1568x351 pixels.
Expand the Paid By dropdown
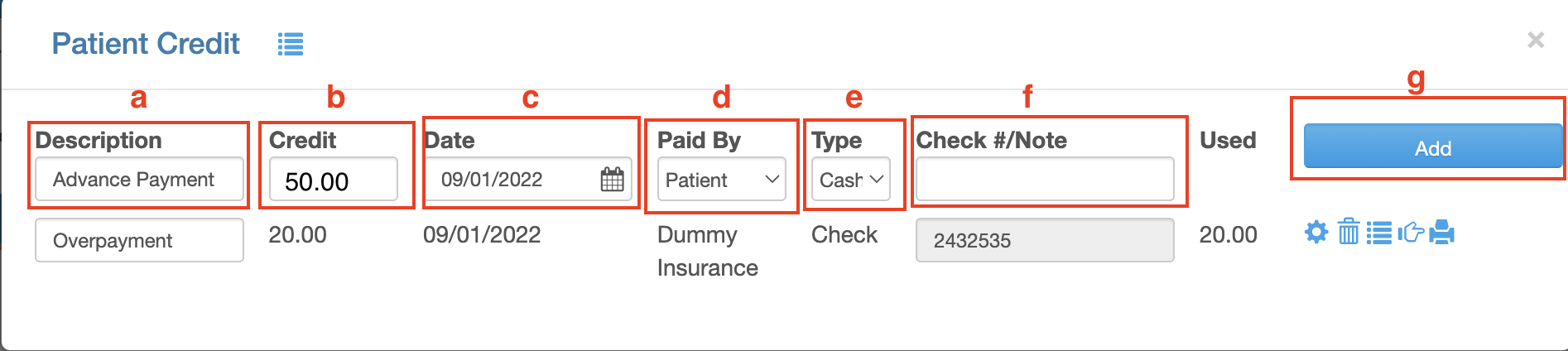(x=721, y=179)
